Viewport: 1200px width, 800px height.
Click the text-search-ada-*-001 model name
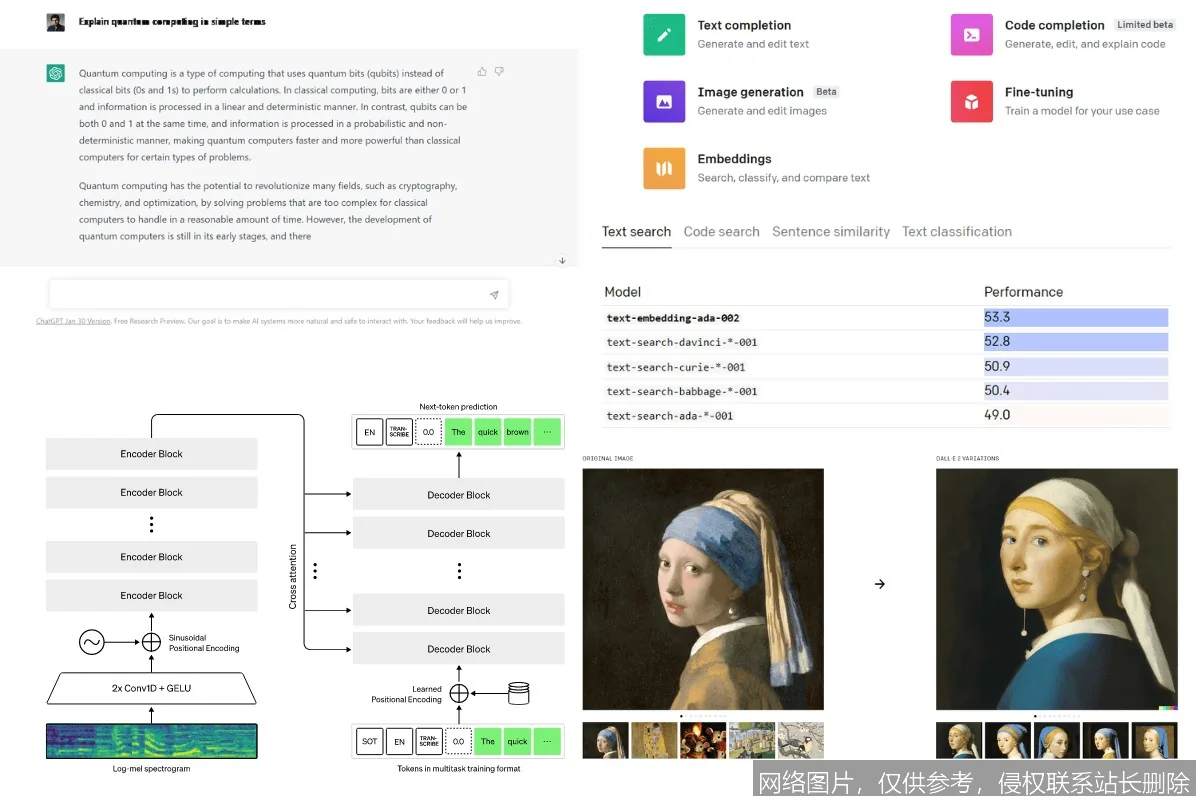[x=670, y=415]
